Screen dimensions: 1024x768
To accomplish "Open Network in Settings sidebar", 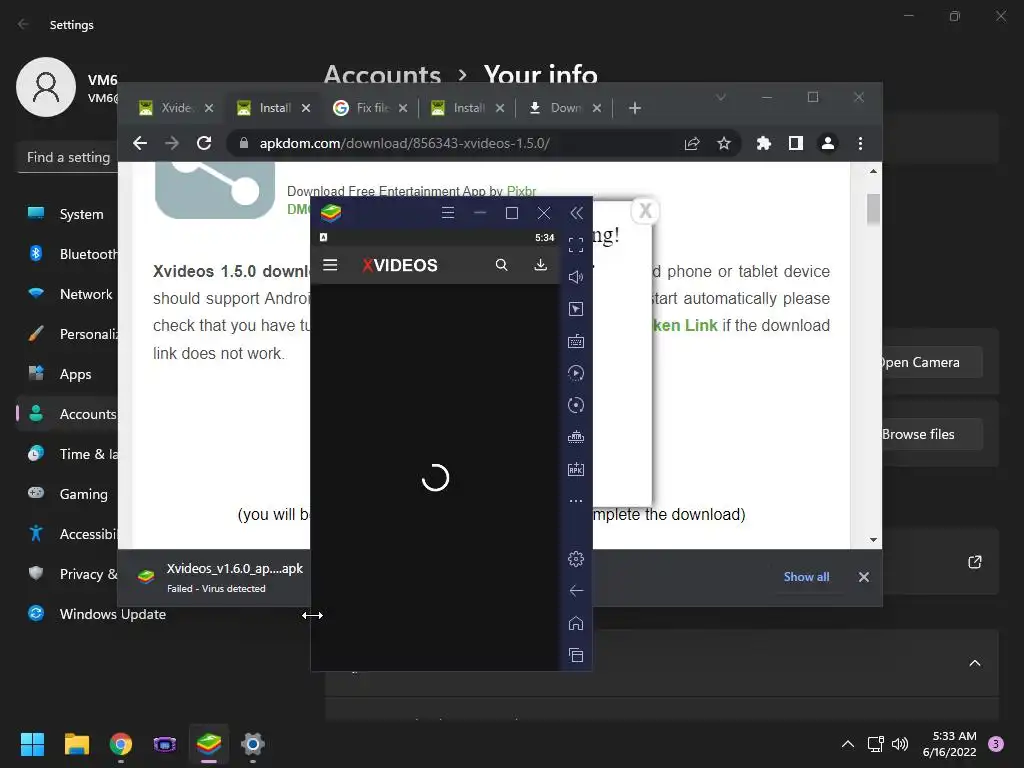I will point(67,294).
